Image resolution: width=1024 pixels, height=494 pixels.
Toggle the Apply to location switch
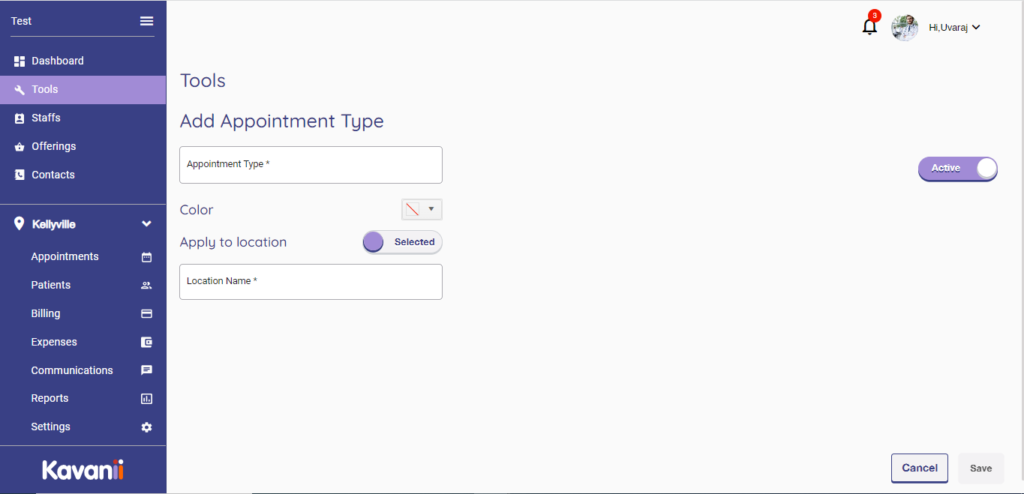[402, 242]
